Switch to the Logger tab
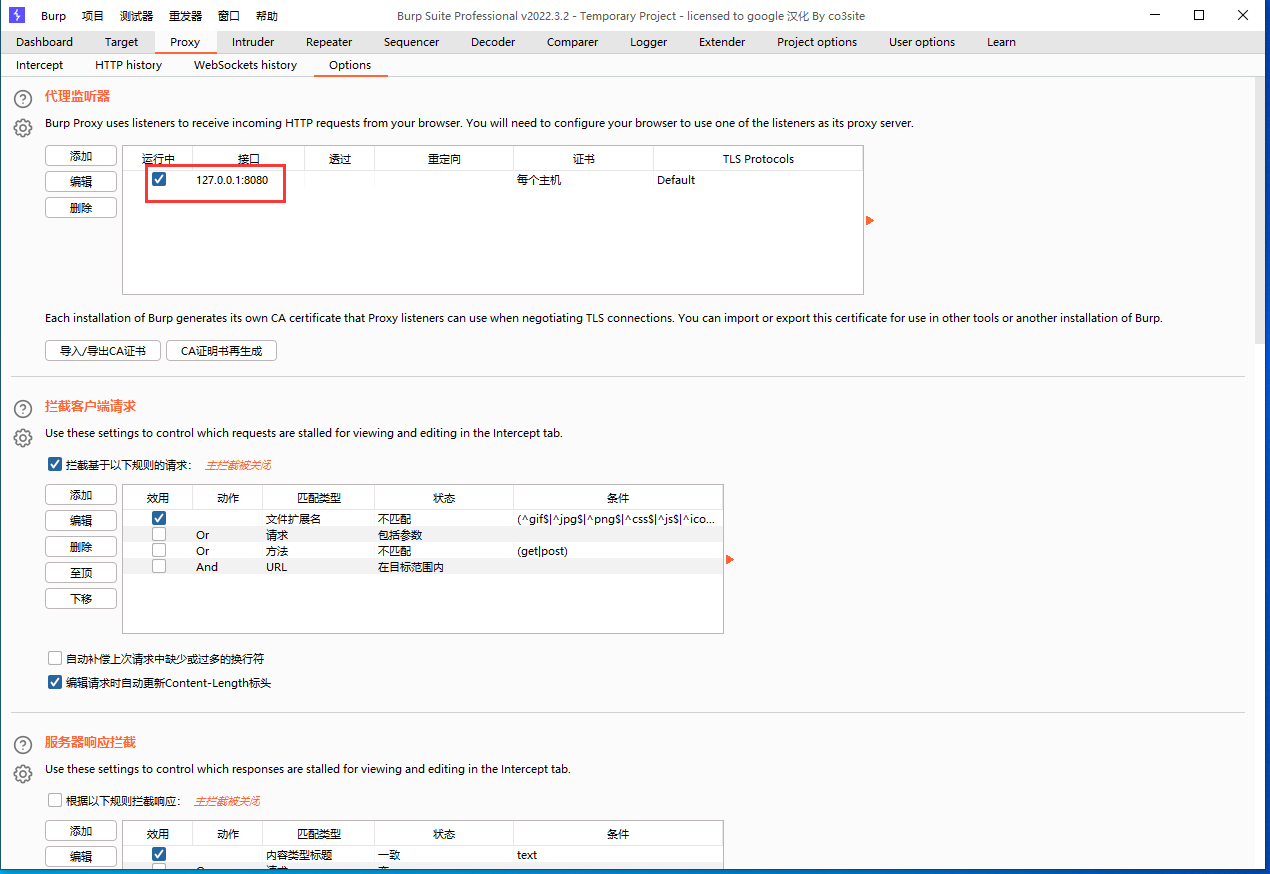 (x=648, y=42)
